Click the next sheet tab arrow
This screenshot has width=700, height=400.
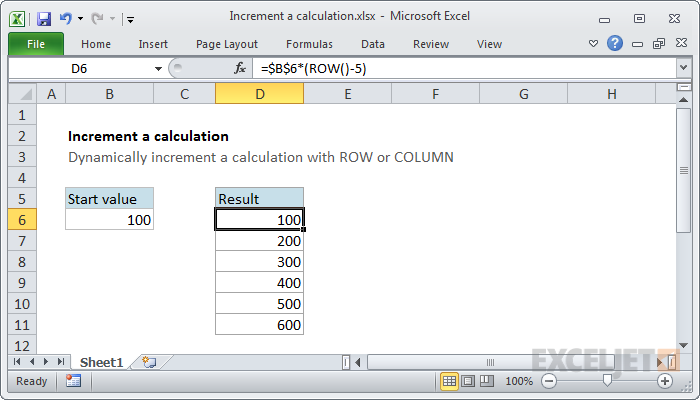pos(46,362)
